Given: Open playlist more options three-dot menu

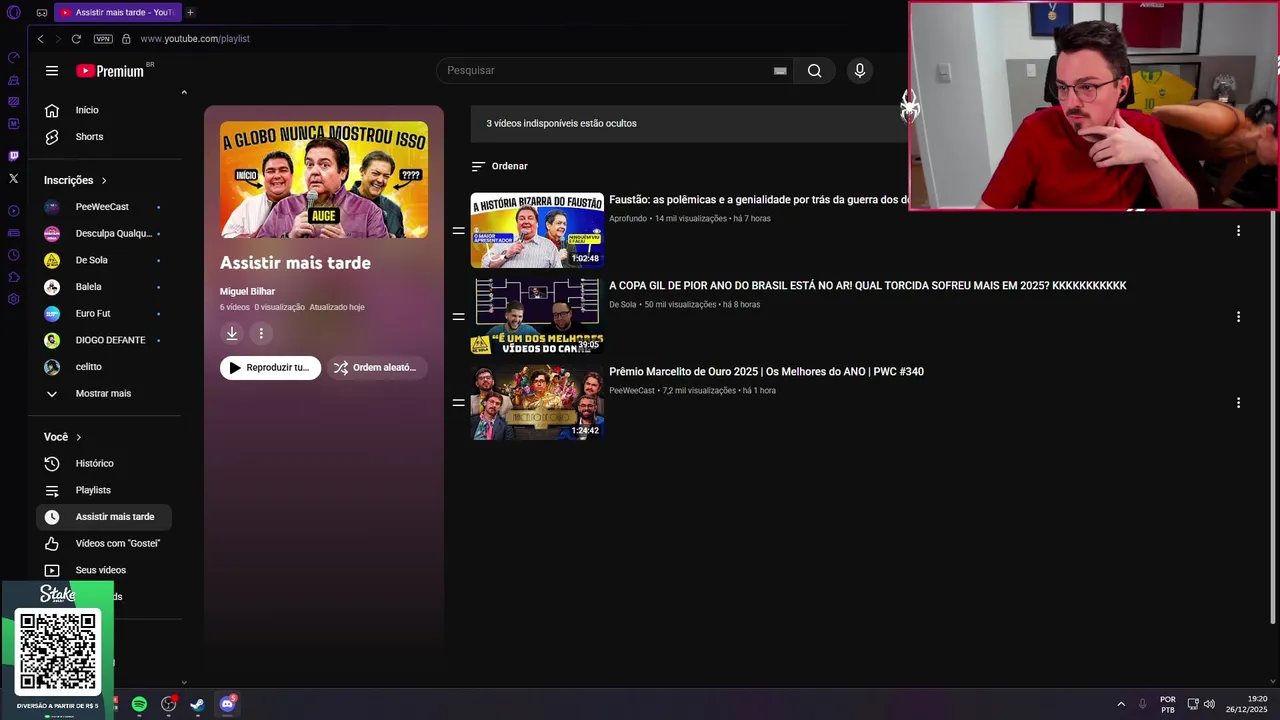Looking at the screenshot, I should [x=261, y=334].
